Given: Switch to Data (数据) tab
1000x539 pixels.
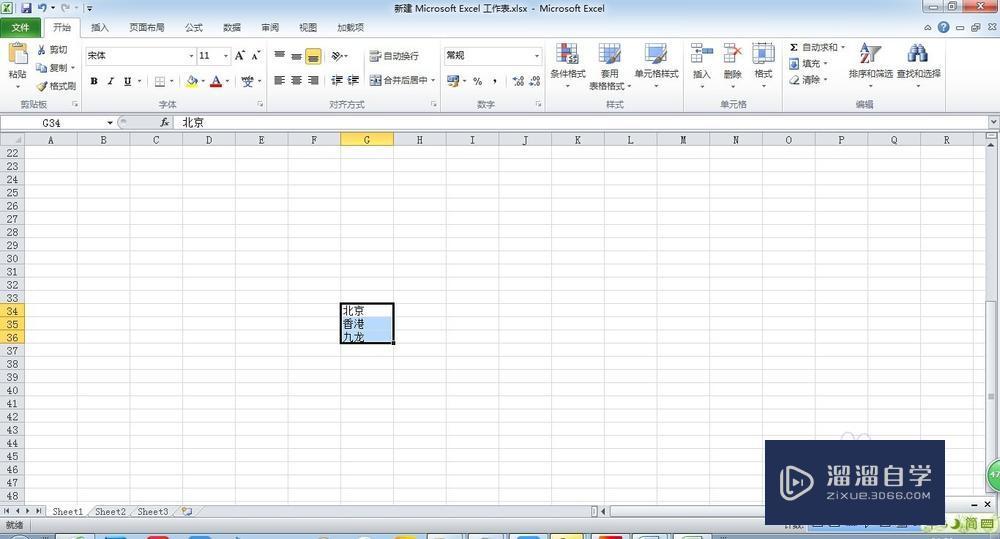Looking at the screenshot, I should (x=232, y=27).
